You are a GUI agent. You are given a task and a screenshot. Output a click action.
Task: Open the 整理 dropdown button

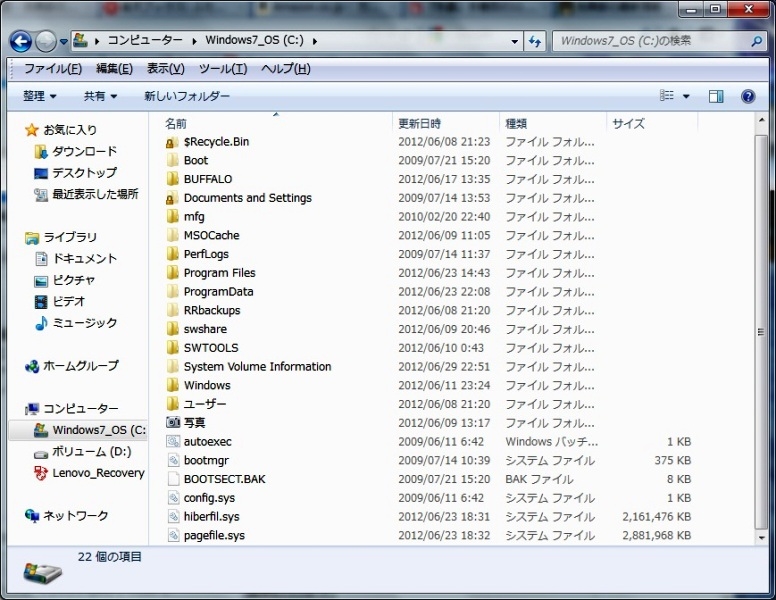coord(40,96)
